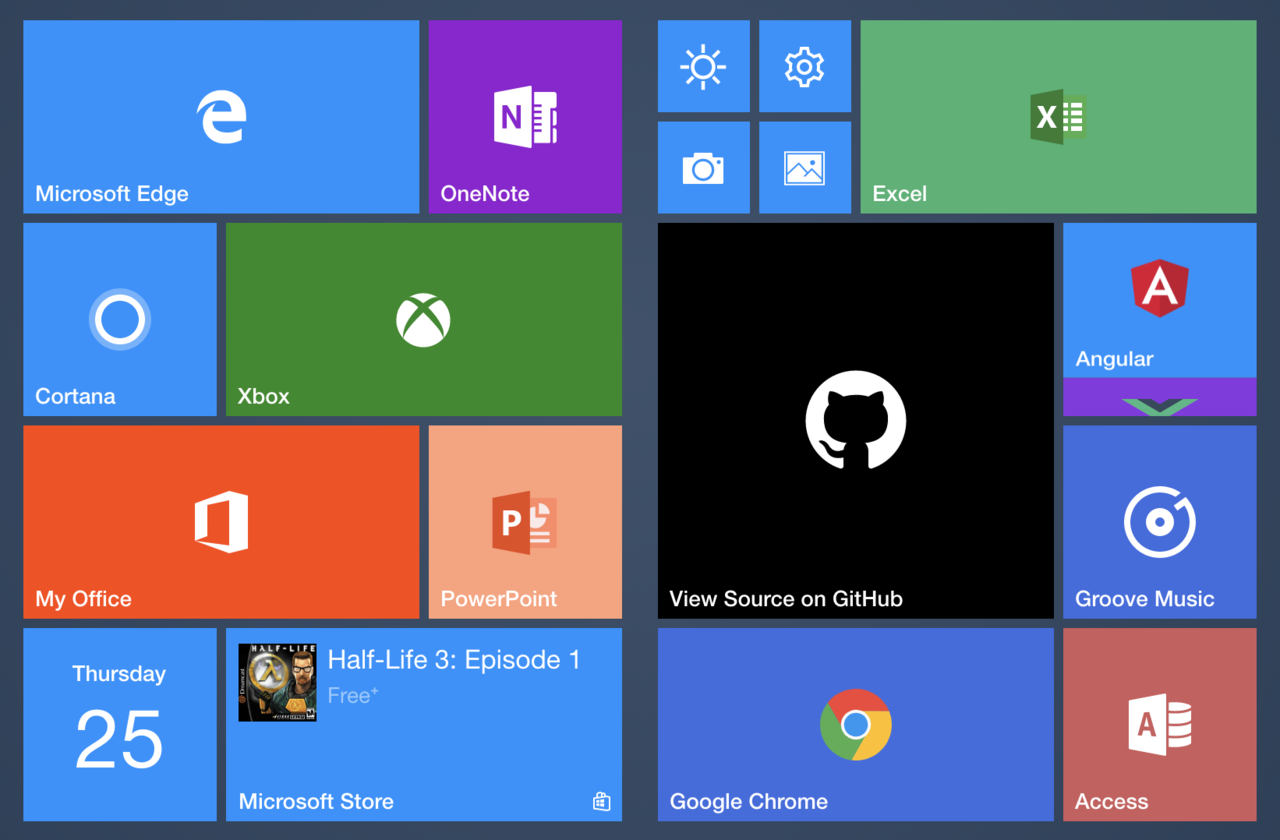
Task: Click the Free+ price label
Action: [353, 695]
